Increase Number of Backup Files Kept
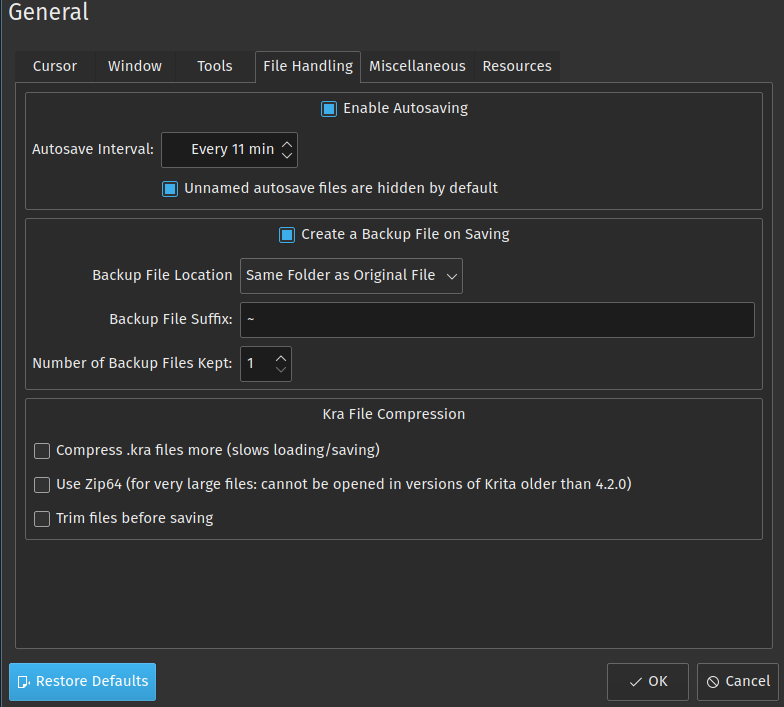Viewport: 784px width, 707px height. (281, 357)
